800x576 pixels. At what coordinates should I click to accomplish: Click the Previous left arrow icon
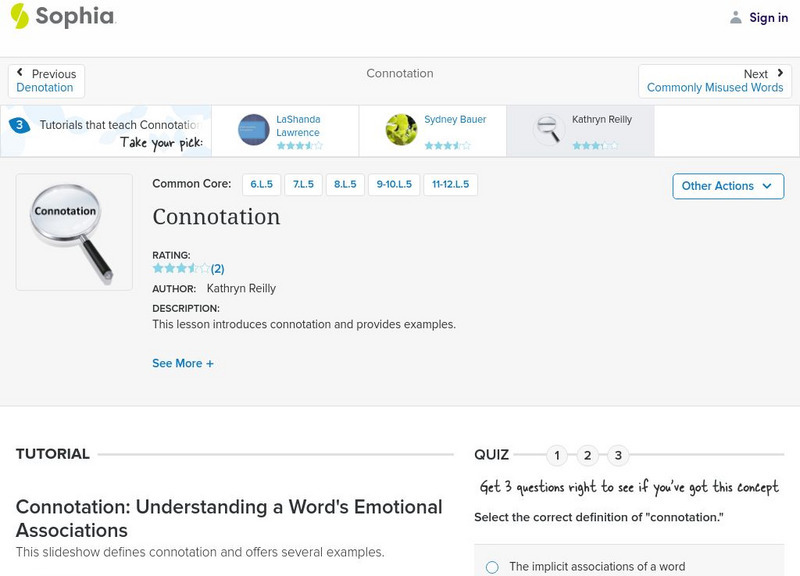click(x=21, y=73)
